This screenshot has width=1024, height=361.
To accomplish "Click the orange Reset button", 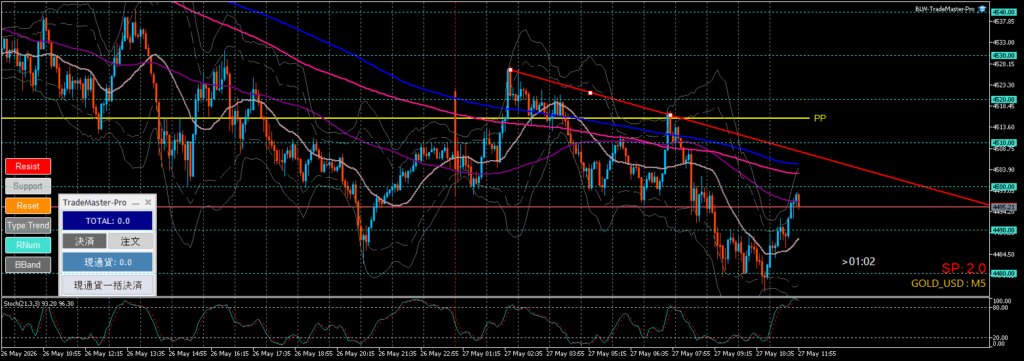I will tap(27, 206).
